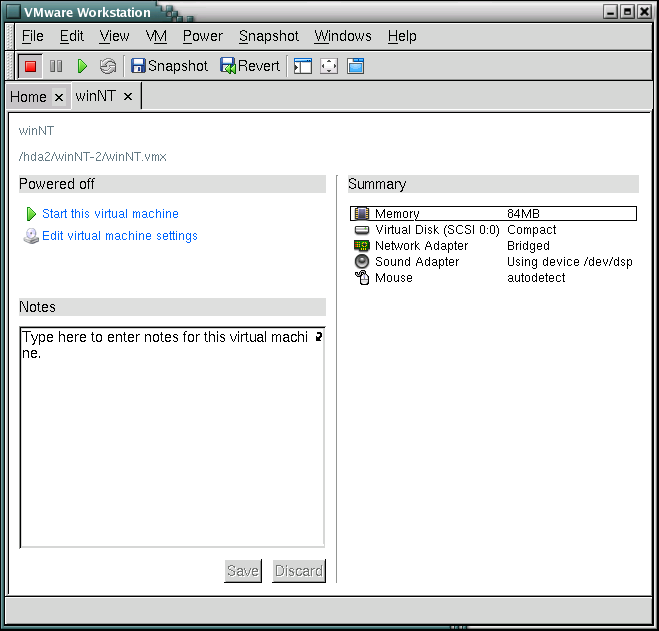
Task: Open the VM menu
Action: pyautogui.click(x=156, y=36)
